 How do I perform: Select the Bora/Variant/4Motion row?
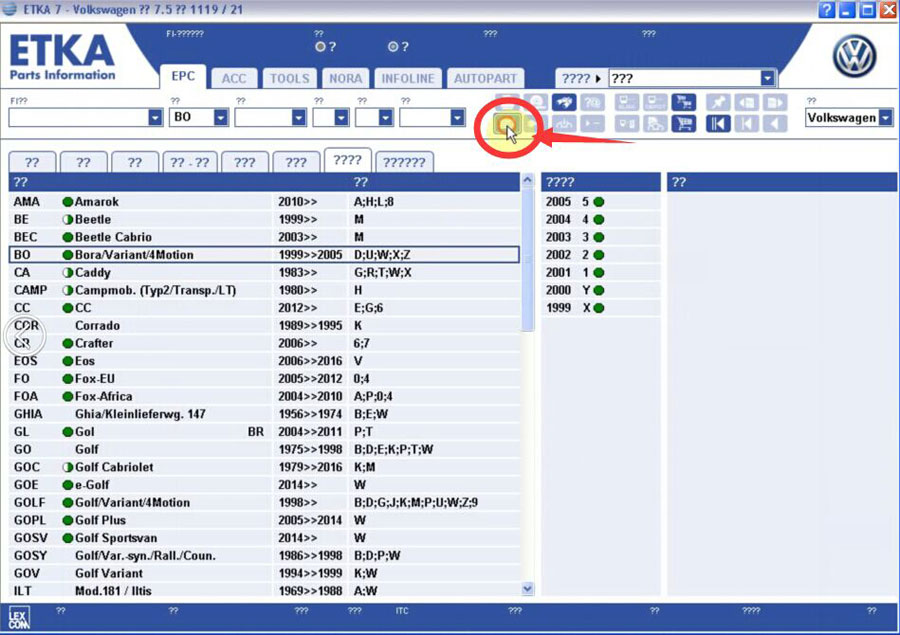(x=264, y=255)
